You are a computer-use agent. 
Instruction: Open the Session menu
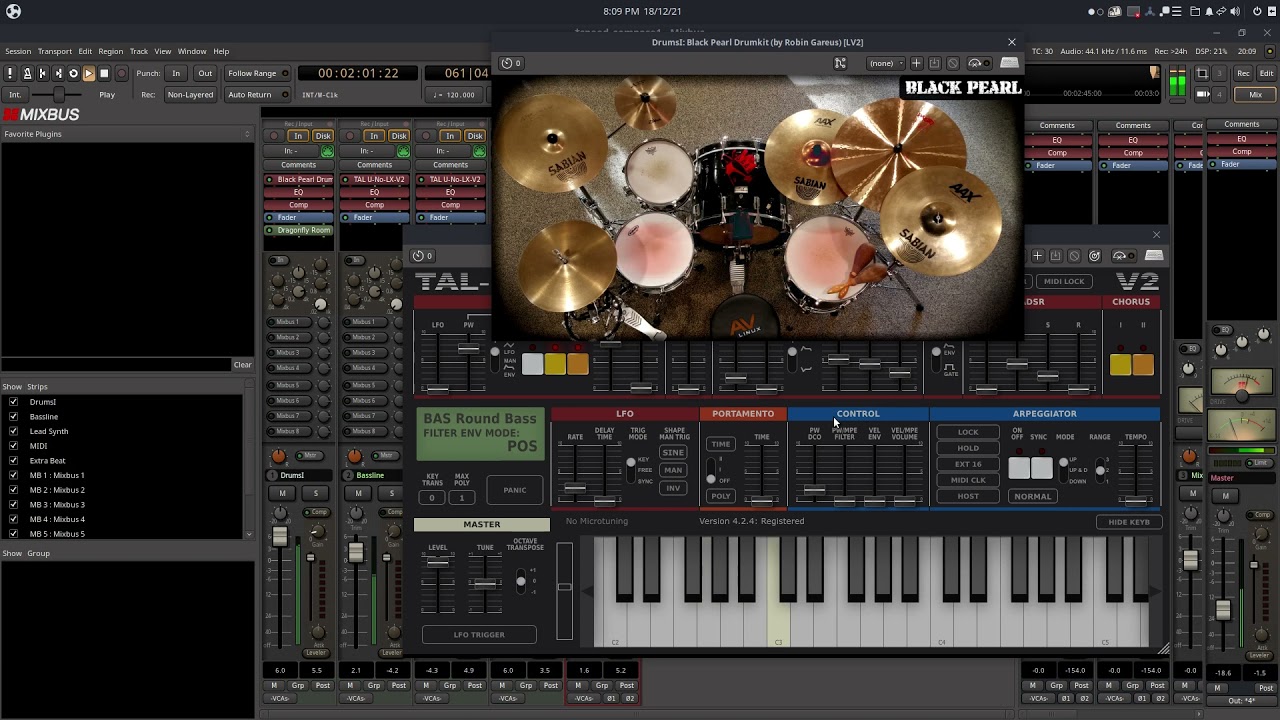18,51
